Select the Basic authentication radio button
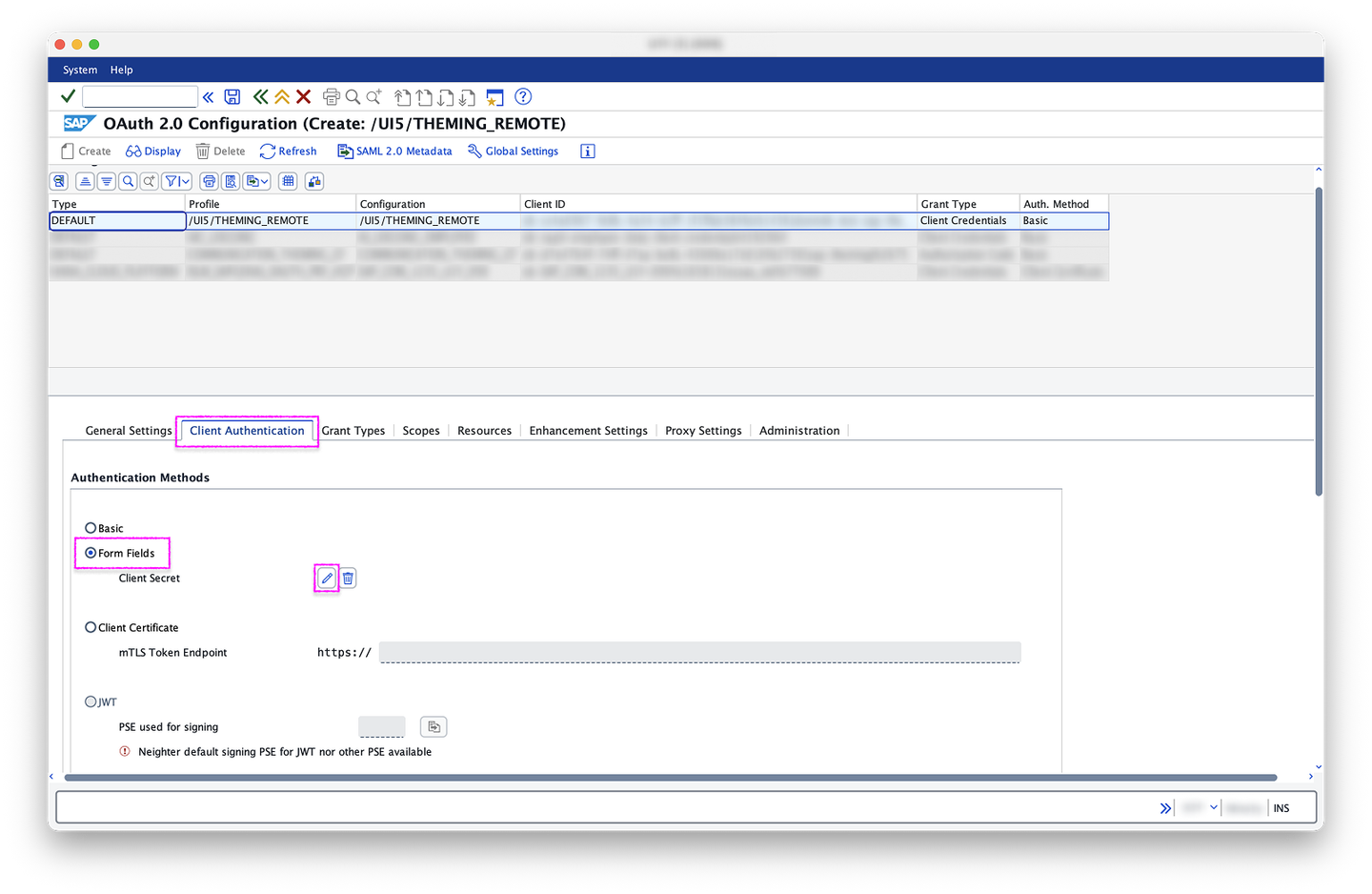 tap(91, 528)
